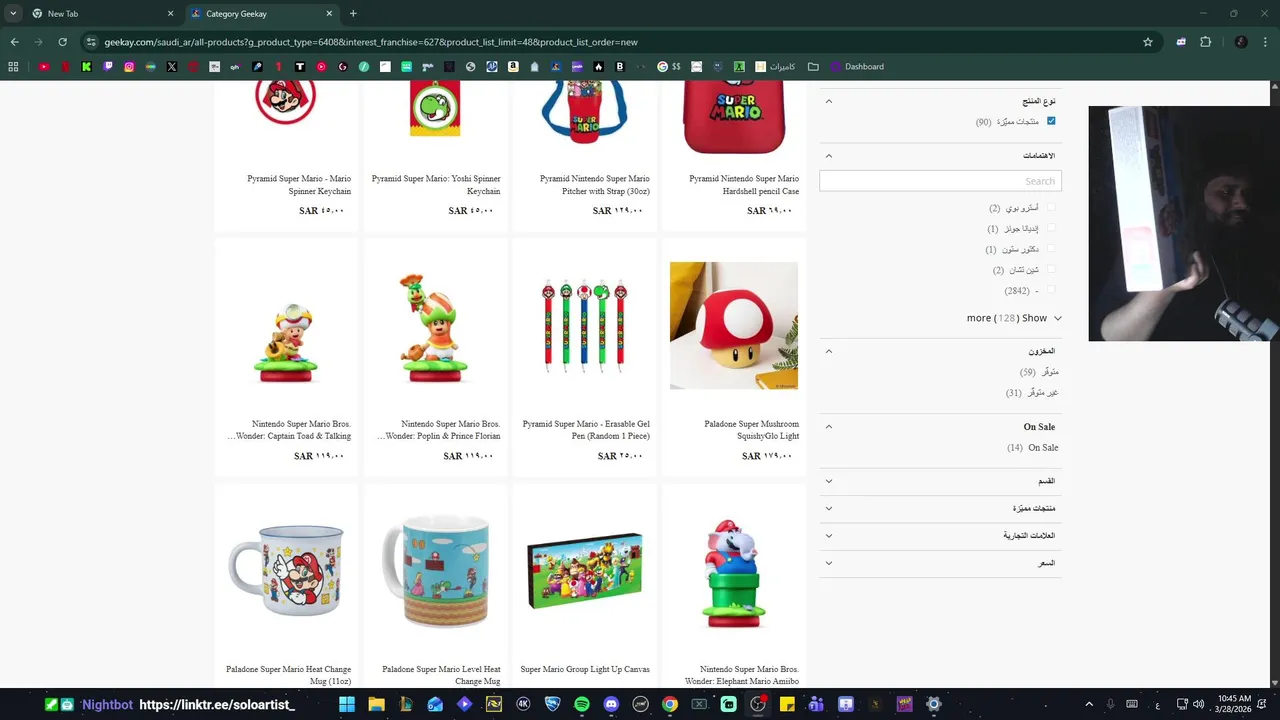The width and height of the screenshot is (1280, 720).
Task: Open a new browser tab with plus
Action: pyautogui.click(x=353, y=13)
